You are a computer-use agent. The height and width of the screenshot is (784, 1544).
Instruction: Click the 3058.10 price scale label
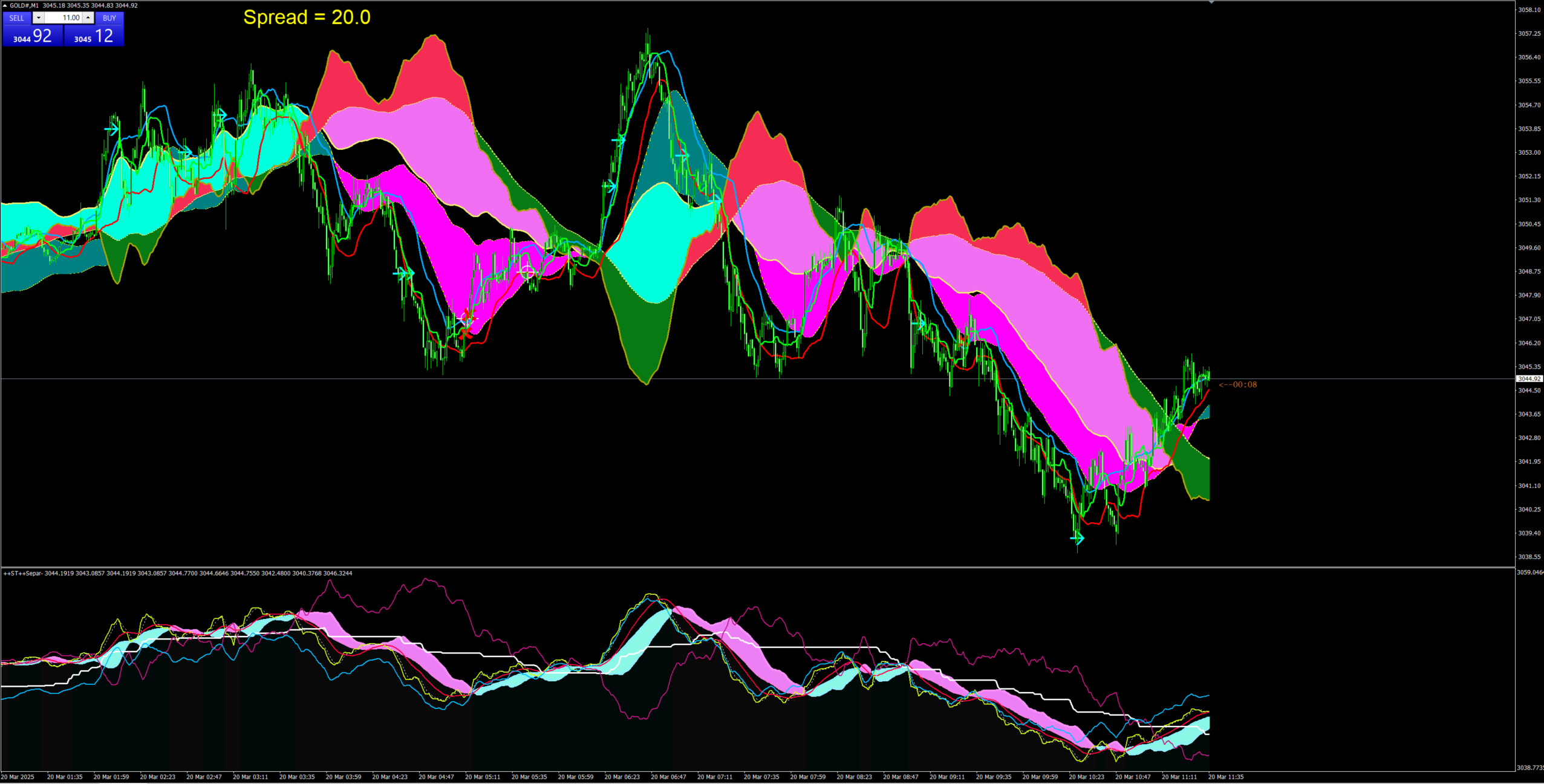pyautogui.click(x=1529, y=10)
